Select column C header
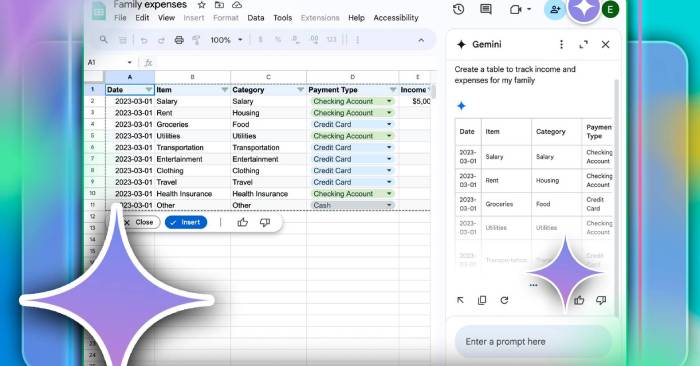Viewport: 700px width, 366px height. (x=268, y=77)
